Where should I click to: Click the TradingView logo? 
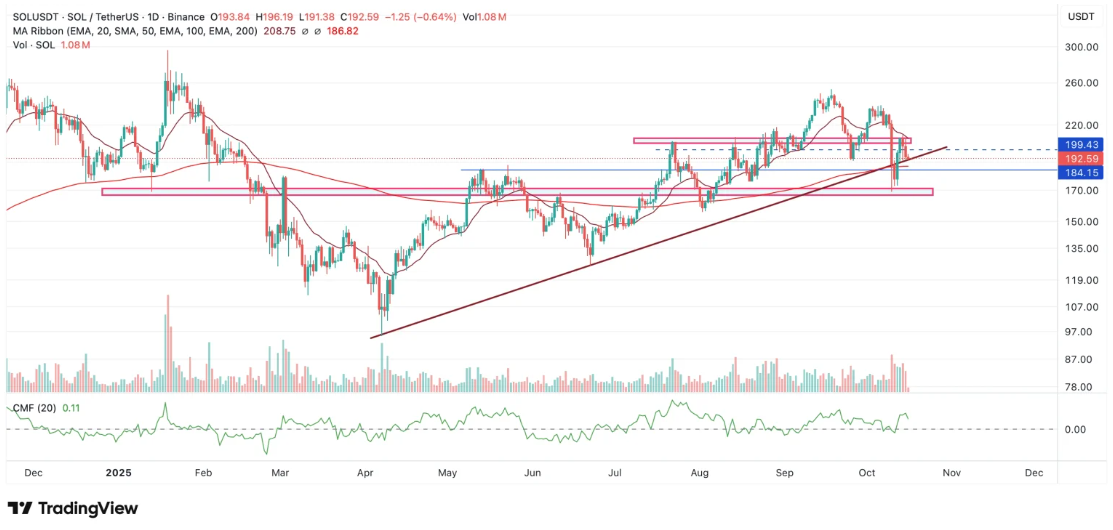(x=73, y=508)
